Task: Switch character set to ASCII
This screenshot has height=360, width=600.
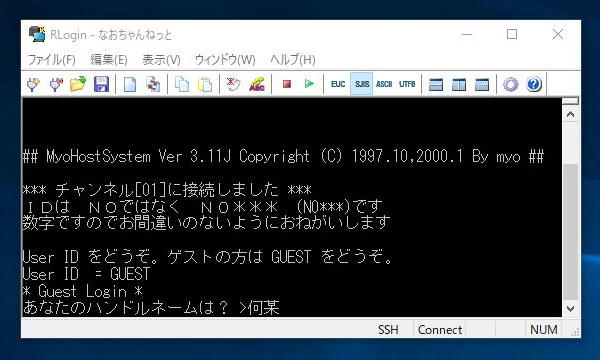Action: click(x=384, y=84)
